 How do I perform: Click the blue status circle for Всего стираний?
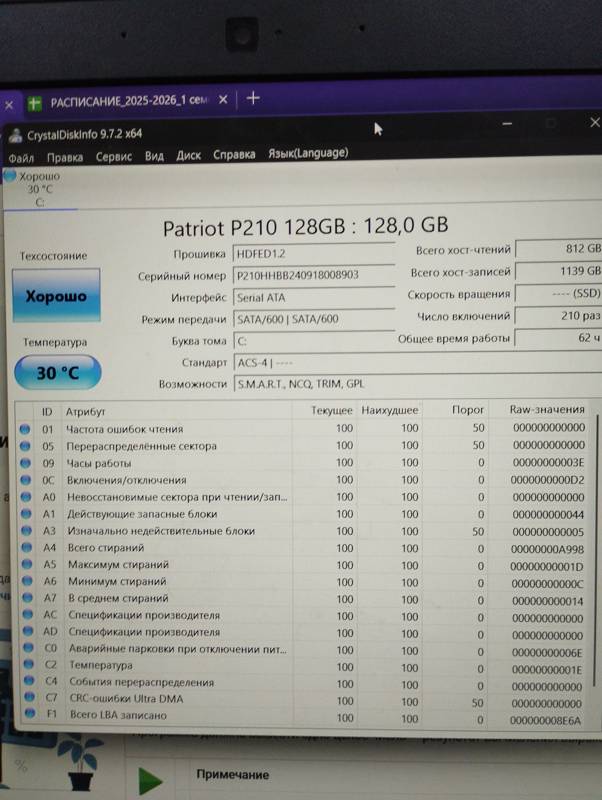pyautogui.click(x=26, y=548)
